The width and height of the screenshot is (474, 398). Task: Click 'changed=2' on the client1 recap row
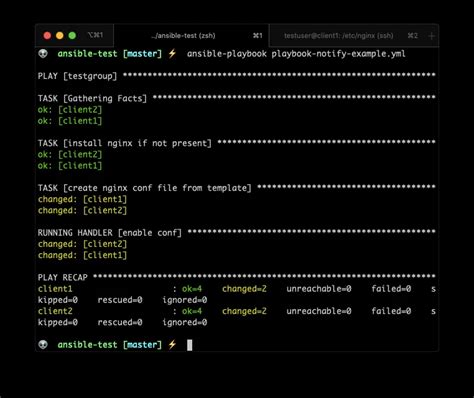pos(244,289)
